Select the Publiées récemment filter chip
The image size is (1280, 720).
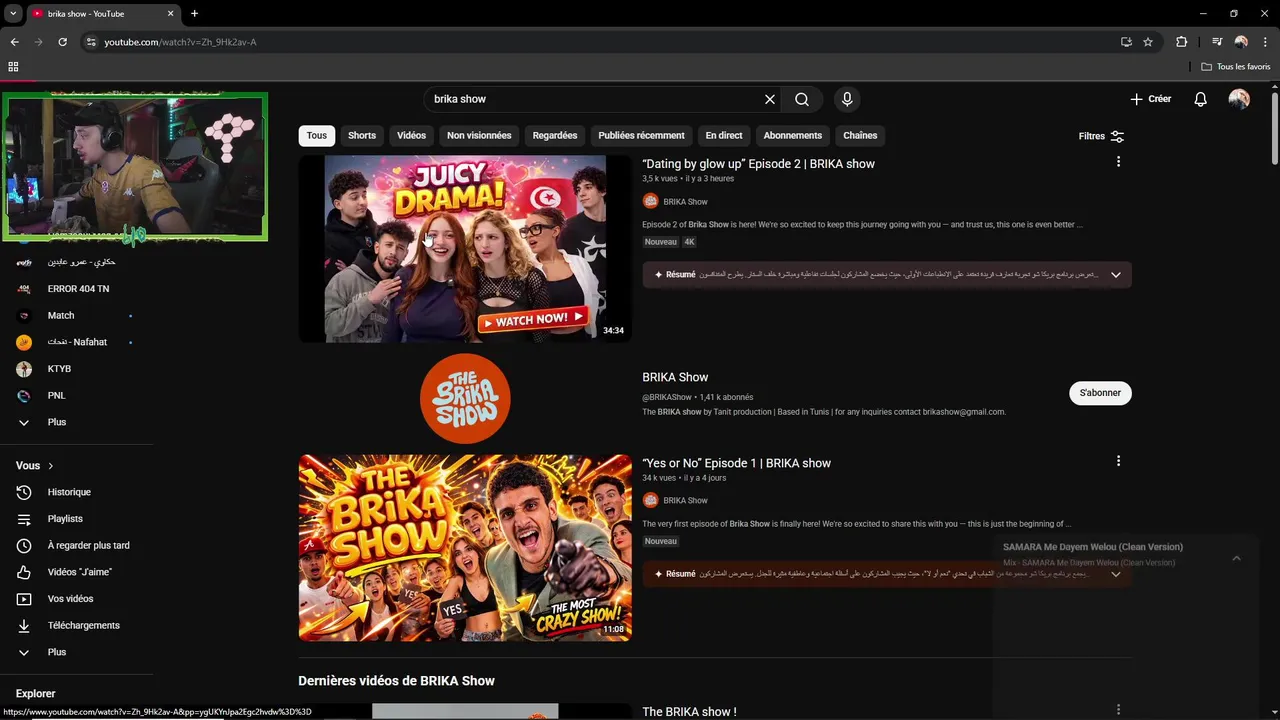pyautogui.click(x=641, y=136)
